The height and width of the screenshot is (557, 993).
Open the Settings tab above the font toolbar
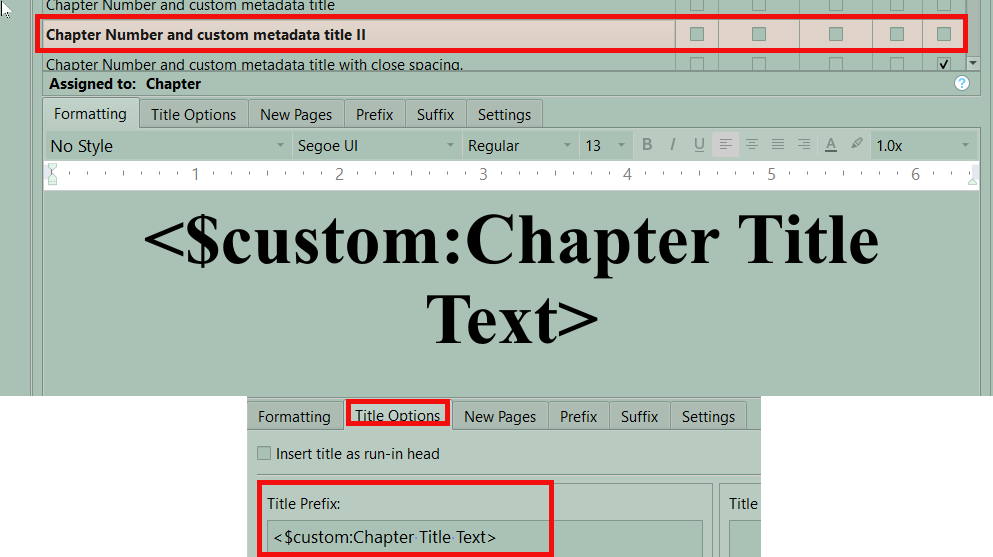(x=504, y=114)
